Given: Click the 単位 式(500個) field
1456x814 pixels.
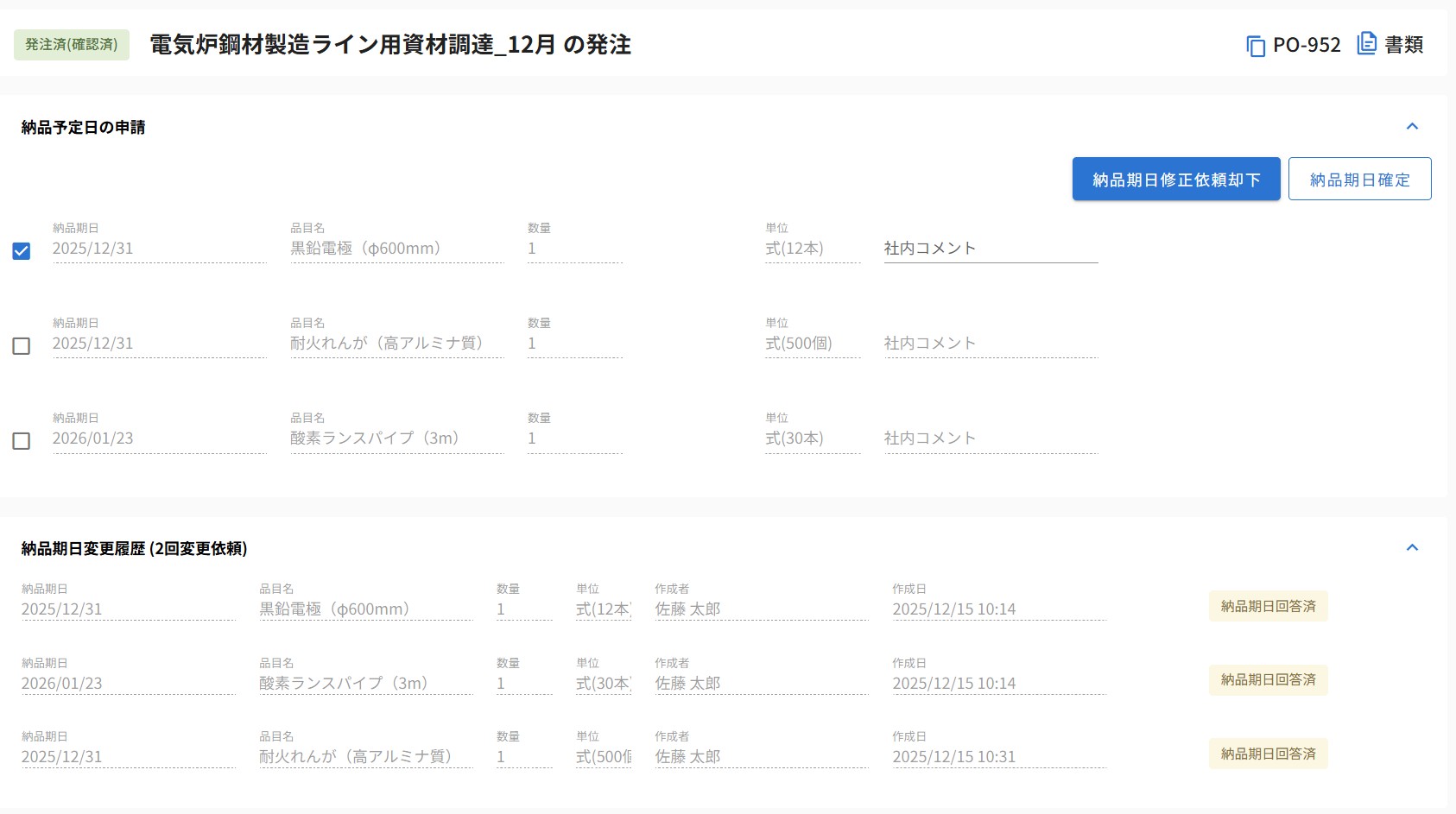Looking at the screenshot, I should [x=811, y=344].
